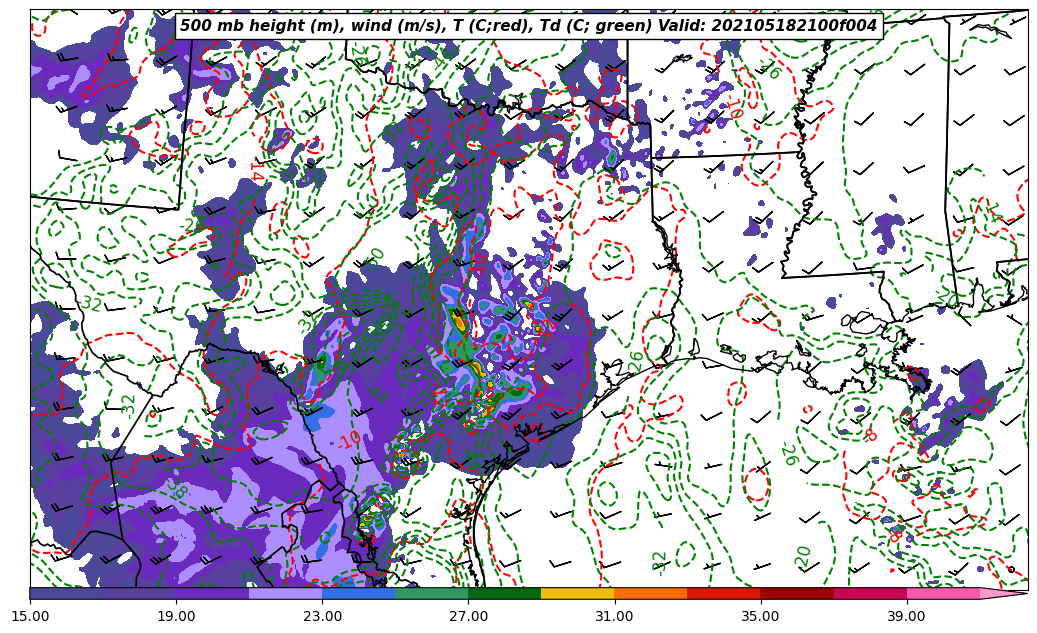Click the red -14 temperature contour label

[258, 171]
